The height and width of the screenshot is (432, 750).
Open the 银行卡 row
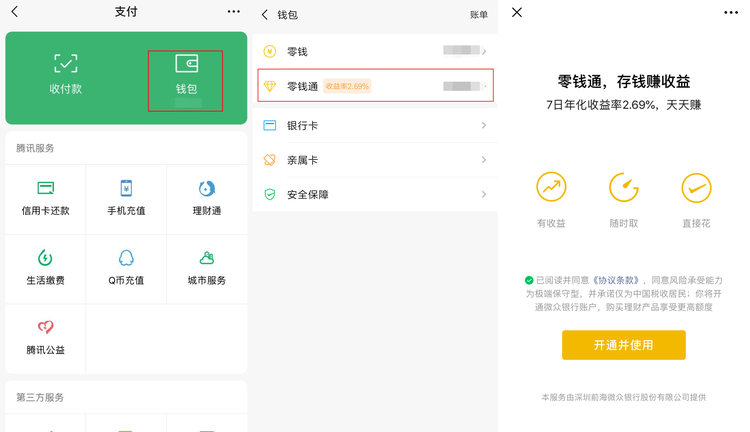pos(375,125)
